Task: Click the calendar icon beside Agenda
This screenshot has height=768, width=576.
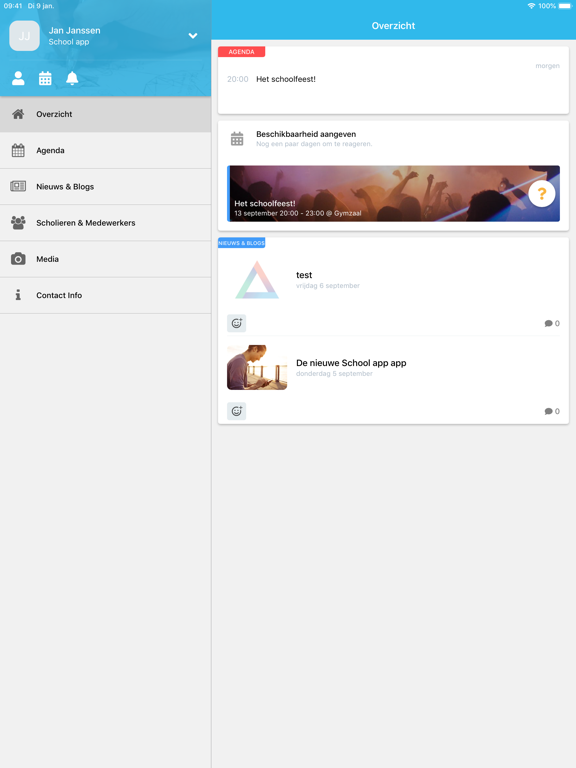Action: click(x=18, y=150)
